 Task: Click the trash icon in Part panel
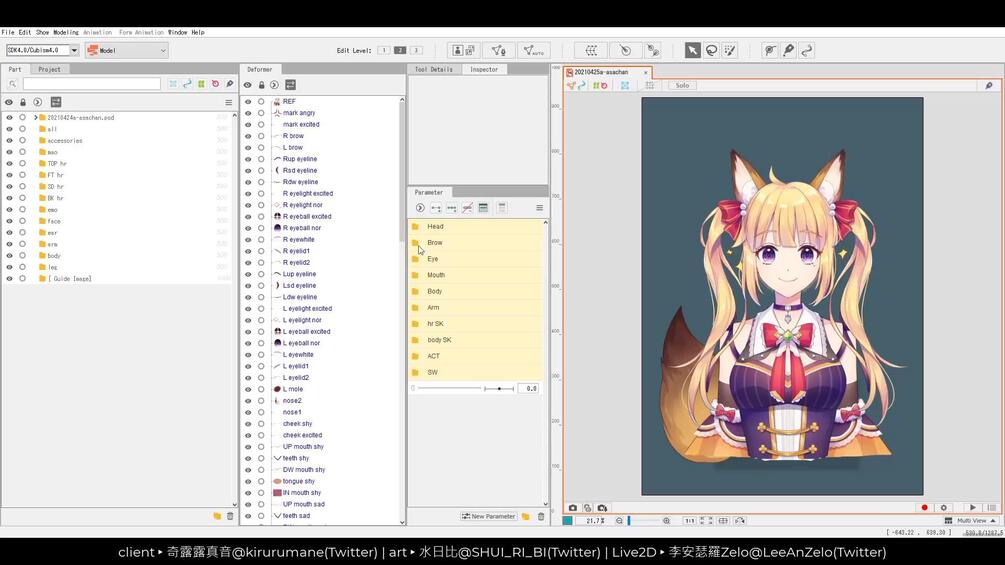coord(230,516)
